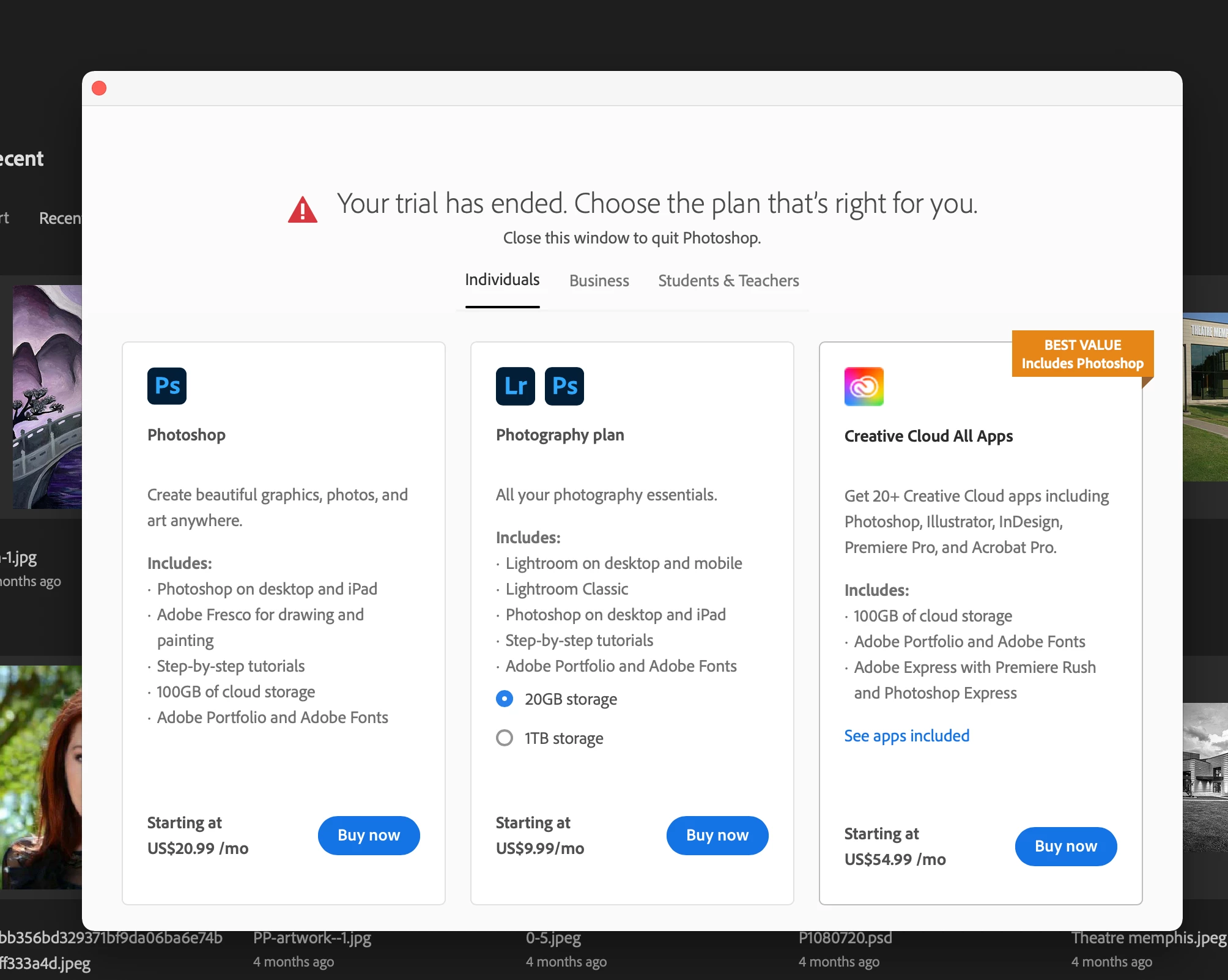This screenshot has width=1228, height=980.
Task: Buy the Creative Cloud All Apps plan
Action: [1065, 846]
